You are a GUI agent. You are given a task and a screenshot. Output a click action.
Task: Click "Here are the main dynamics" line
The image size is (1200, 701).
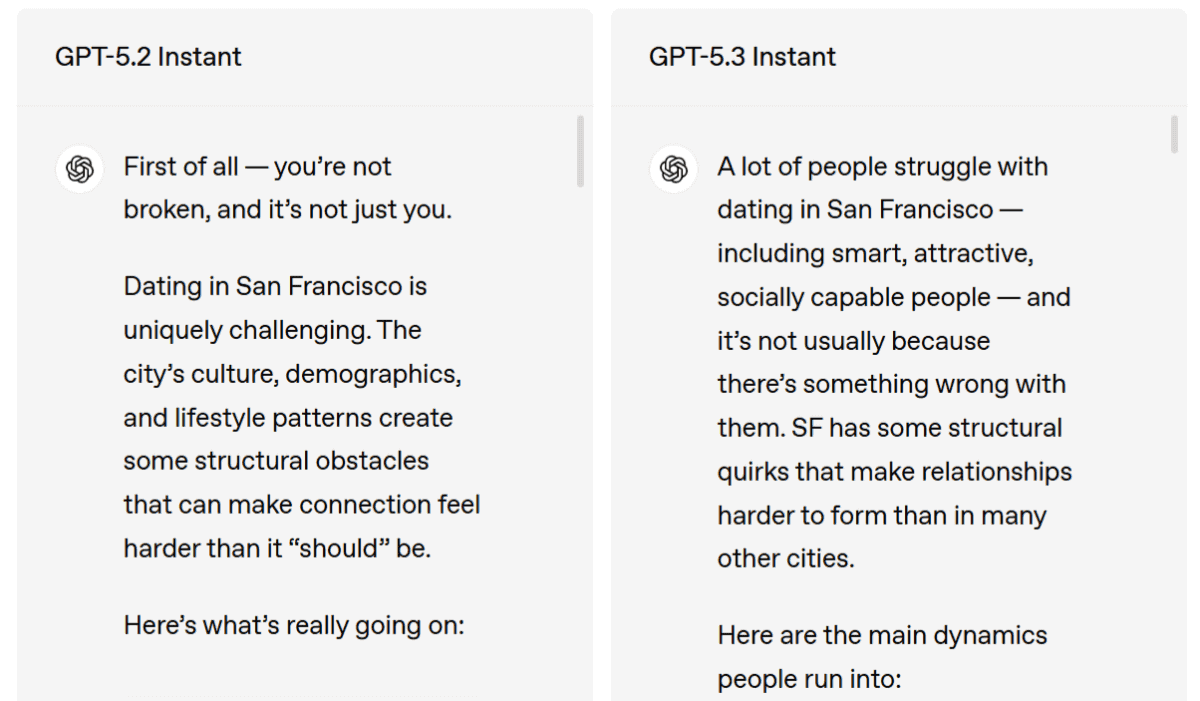(x=882, y=636)
